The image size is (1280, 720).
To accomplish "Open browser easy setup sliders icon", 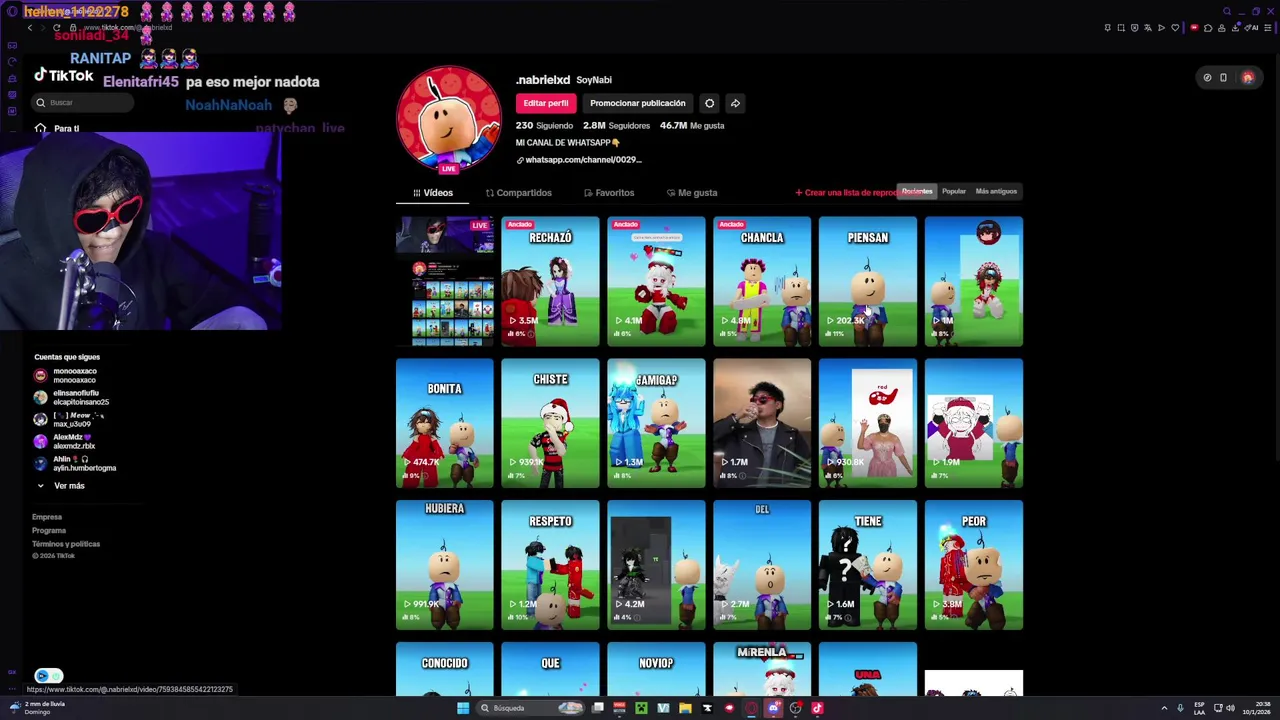I will [x=1267, y=28].
